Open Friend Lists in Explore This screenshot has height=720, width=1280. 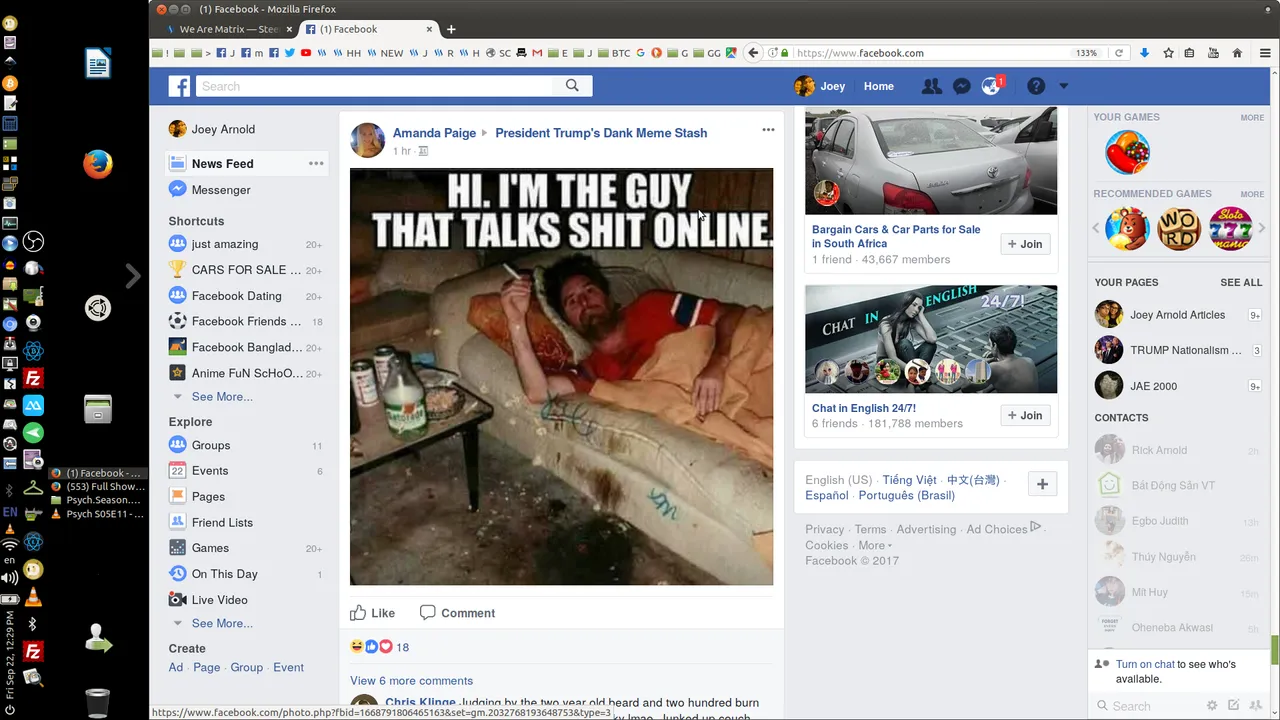coord(222,522)
